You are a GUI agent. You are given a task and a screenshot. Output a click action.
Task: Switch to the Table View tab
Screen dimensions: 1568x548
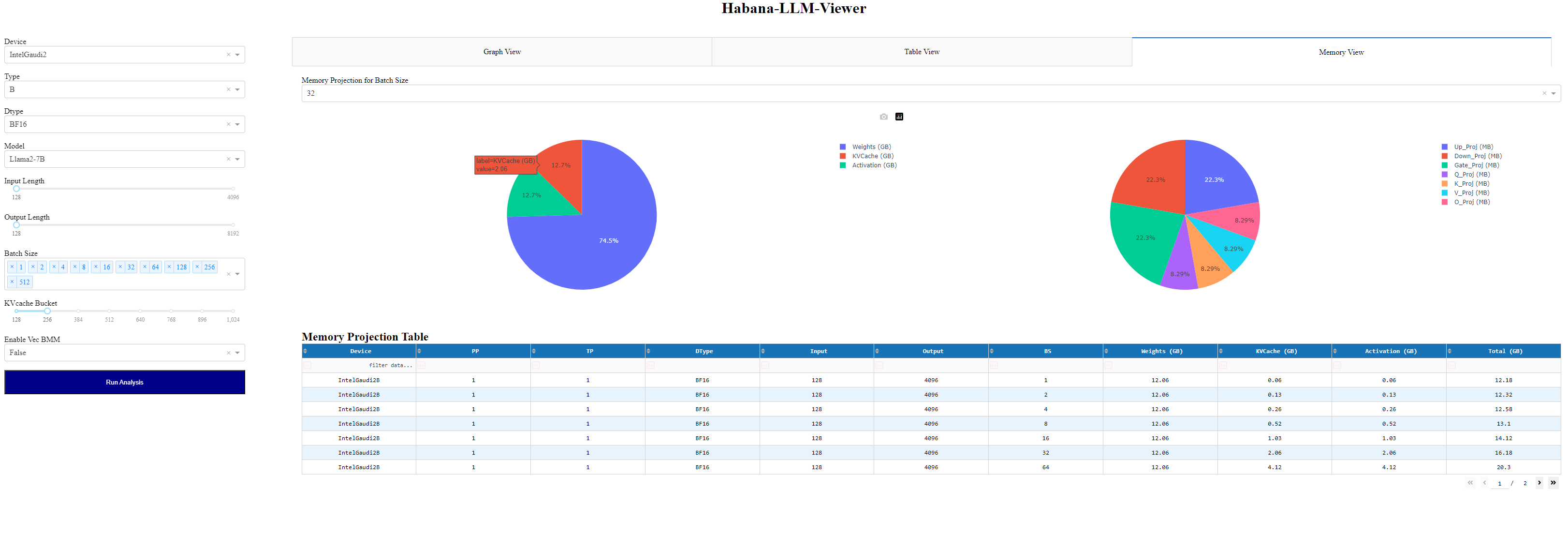(x=922, y=52)
